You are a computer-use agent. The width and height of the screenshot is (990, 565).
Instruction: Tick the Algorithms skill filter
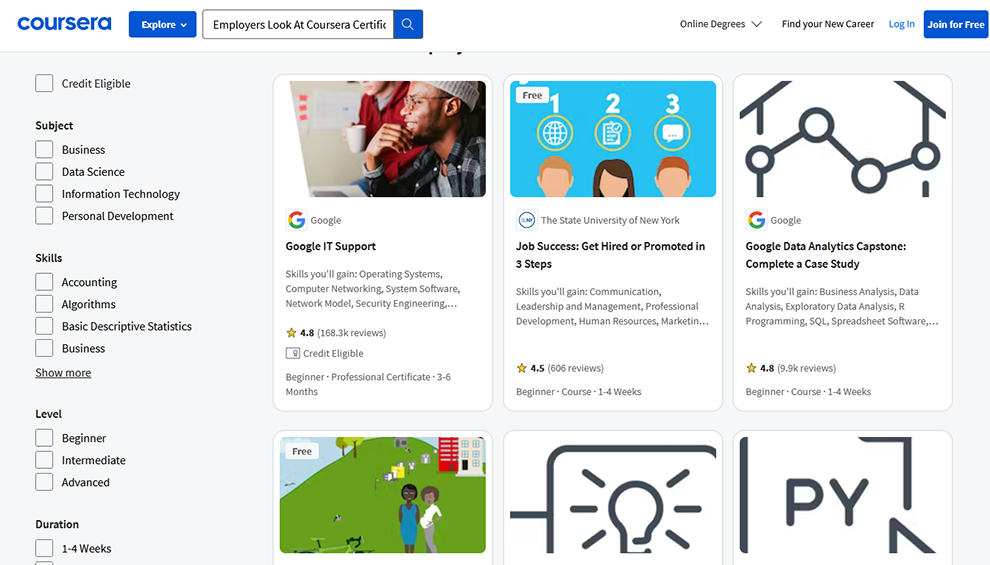[x=44, y=304]
